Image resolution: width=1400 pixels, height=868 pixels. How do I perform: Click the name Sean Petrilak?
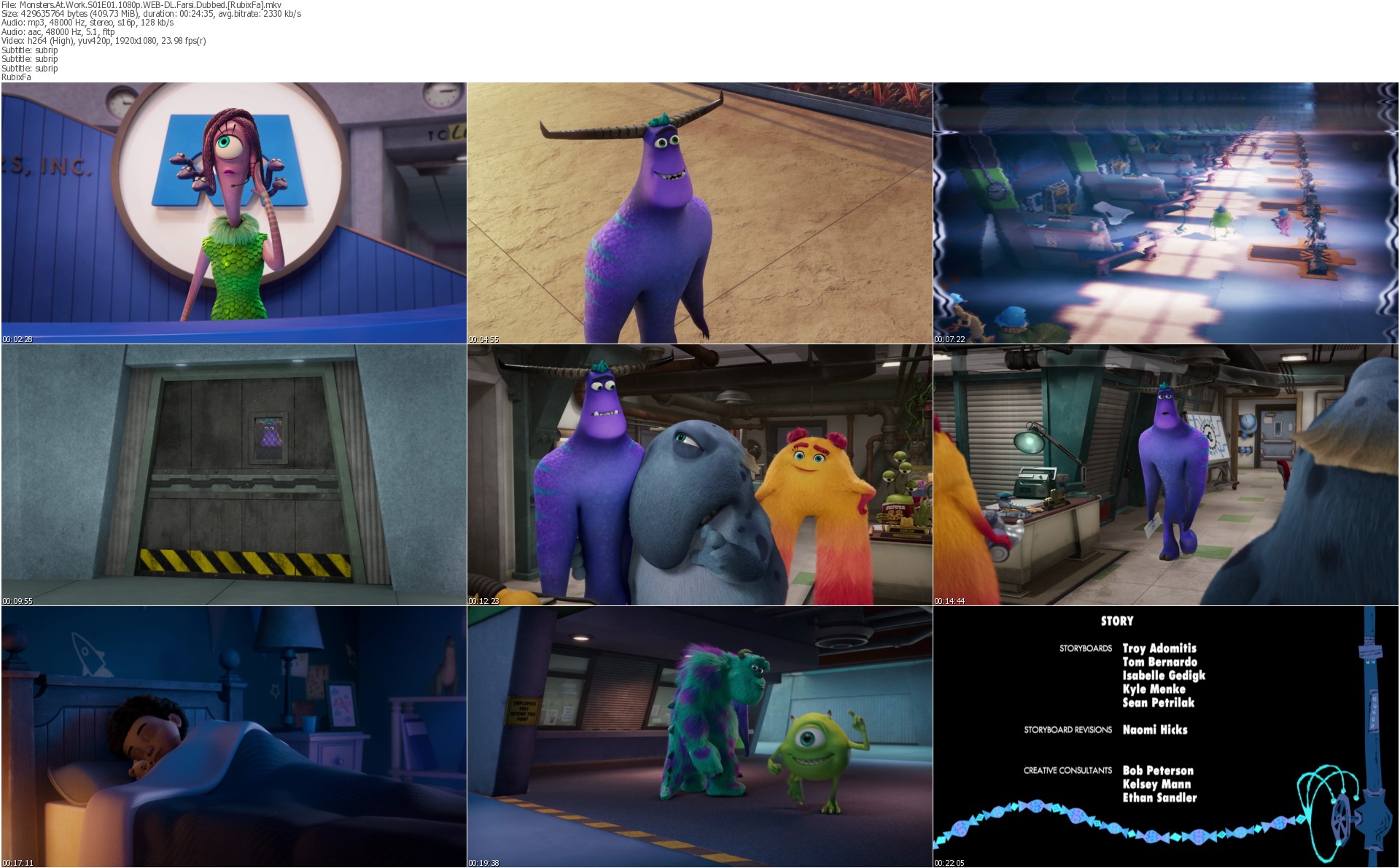tap(1159, 702)
